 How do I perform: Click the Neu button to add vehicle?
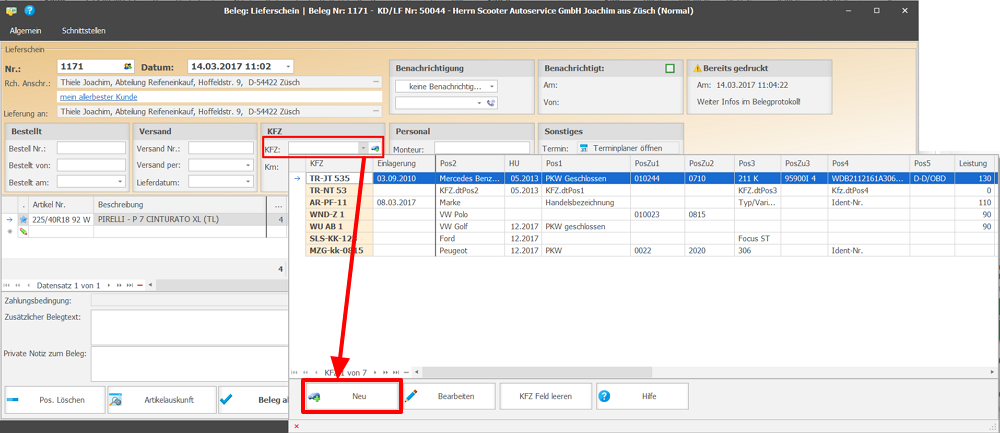353,396
